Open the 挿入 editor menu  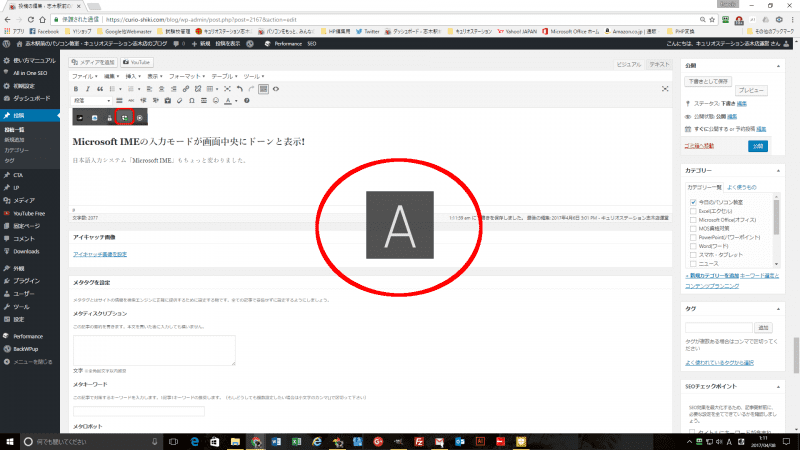pos(133,76)
